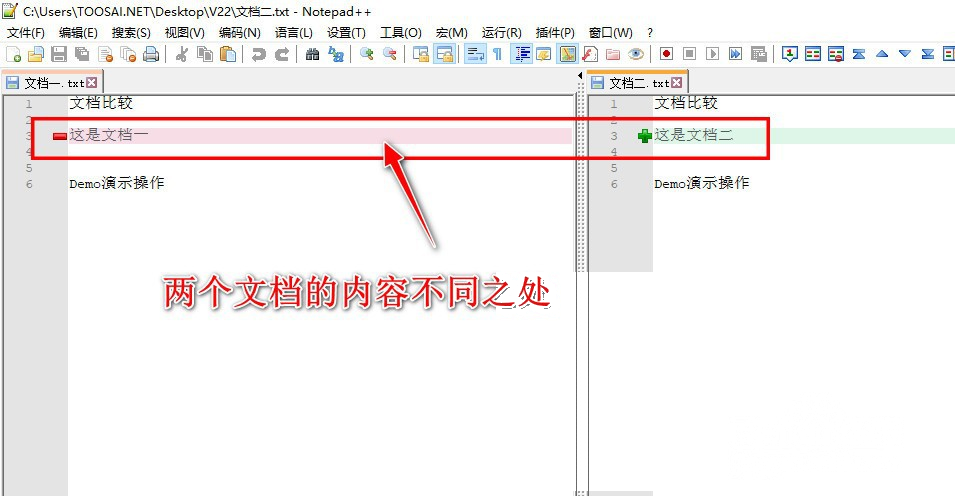Viewport: 955px width, 496px height.
Task: Open the 宏(M) menu
Action: point(451,33)
